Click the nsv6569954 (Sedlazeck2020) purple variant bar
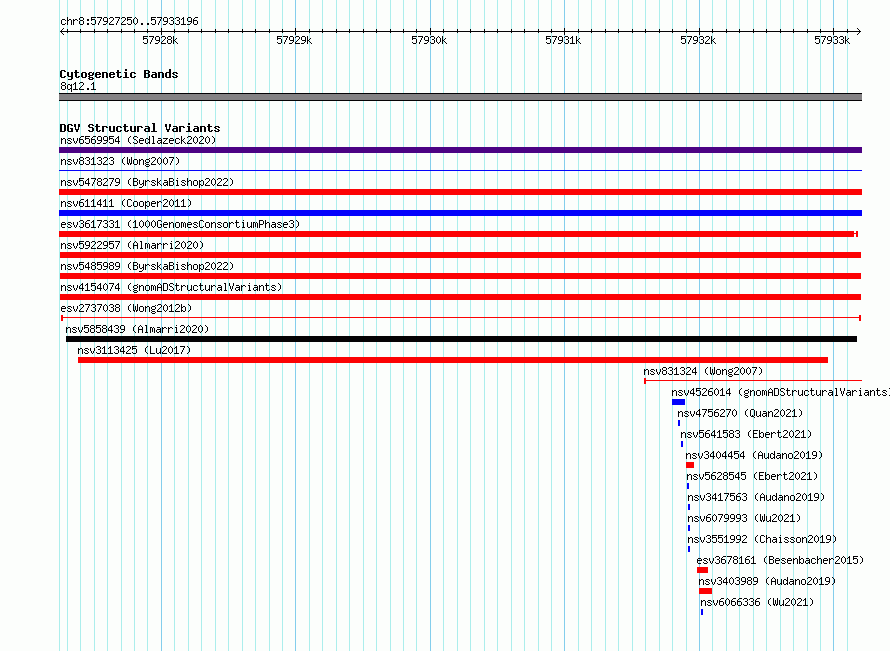Screen dimensions: 890x651 pyautogui.click(x=460, y=150)
